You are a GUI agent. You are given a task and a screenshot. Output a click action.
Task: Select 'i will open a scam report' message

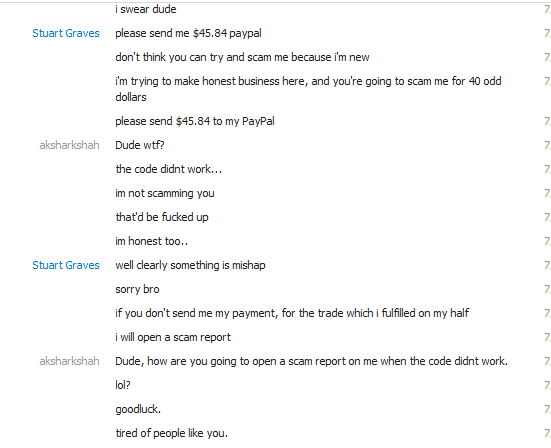tap(173, 337)
